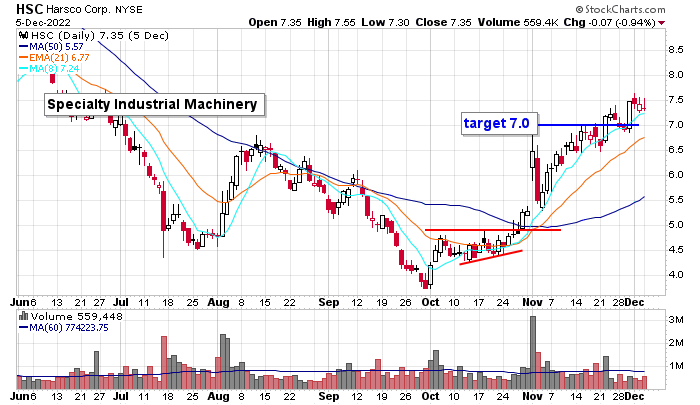Click Dec on the price chart date axis

pyautogui.click(x=634, y=302)
